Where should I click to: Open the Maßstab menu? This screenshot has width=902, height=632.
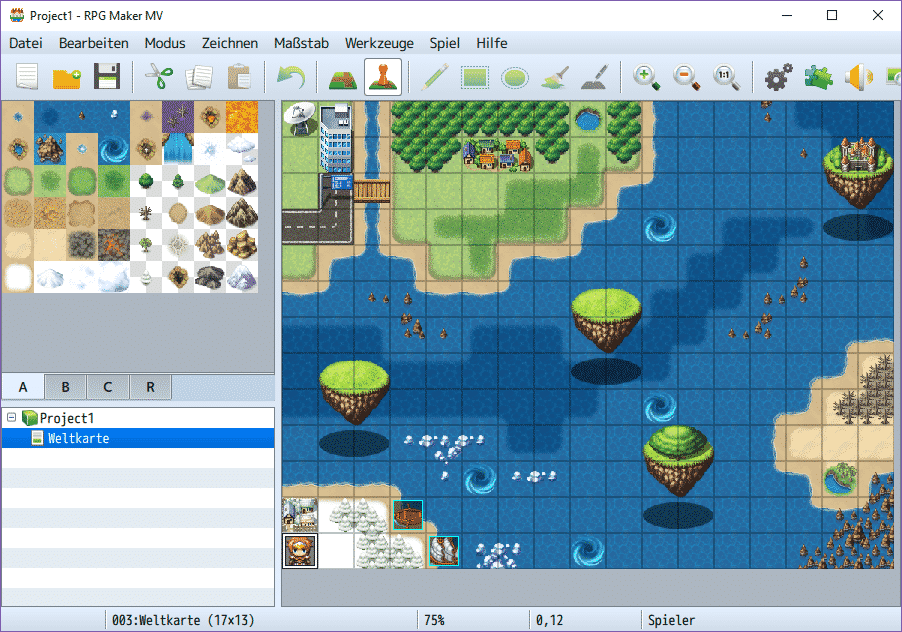point(301,43)
